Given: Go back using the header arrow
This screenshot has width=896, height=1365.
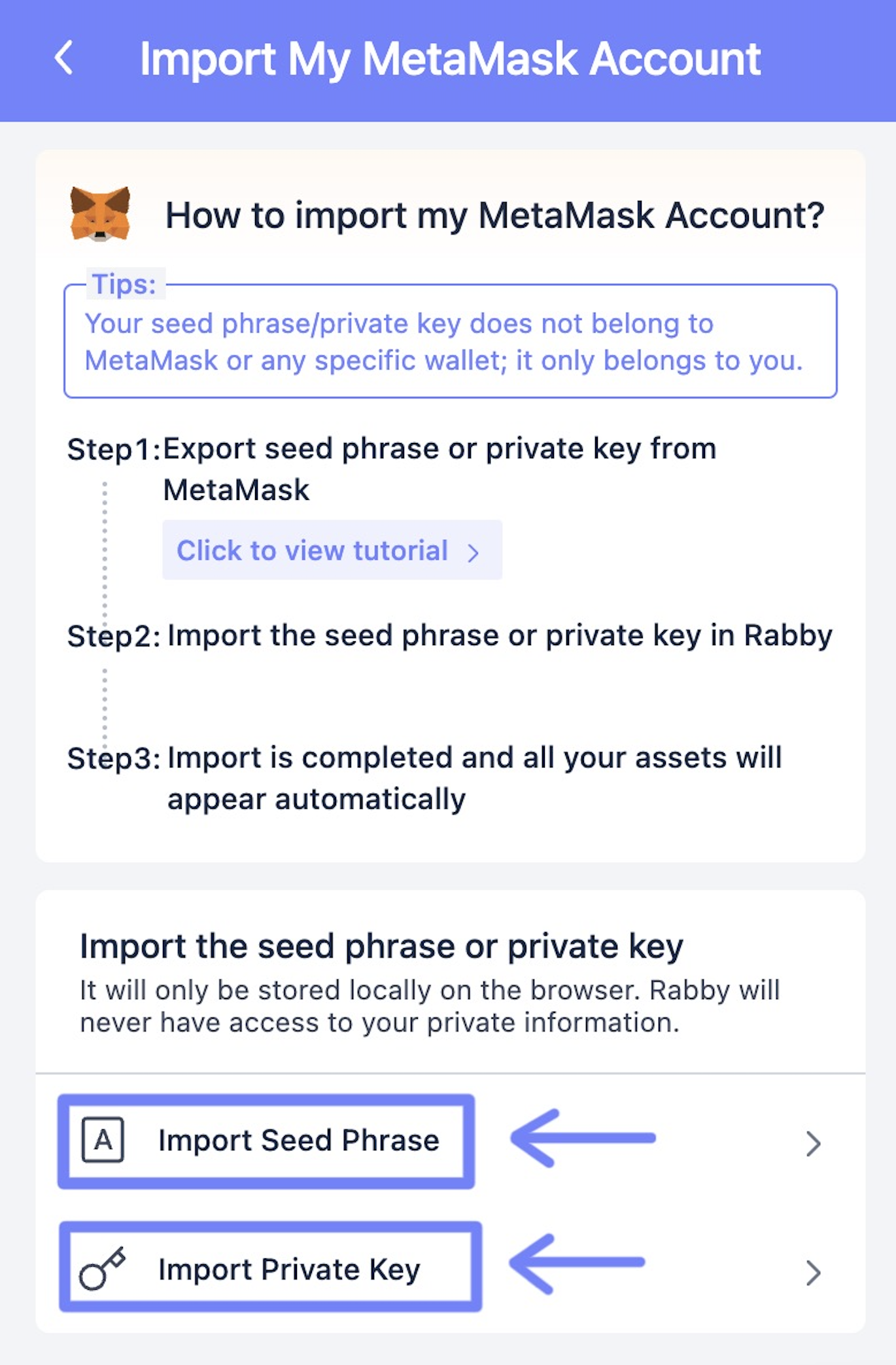Looking at the screenshot, I should pyautogui.click(x=63, y=58).
